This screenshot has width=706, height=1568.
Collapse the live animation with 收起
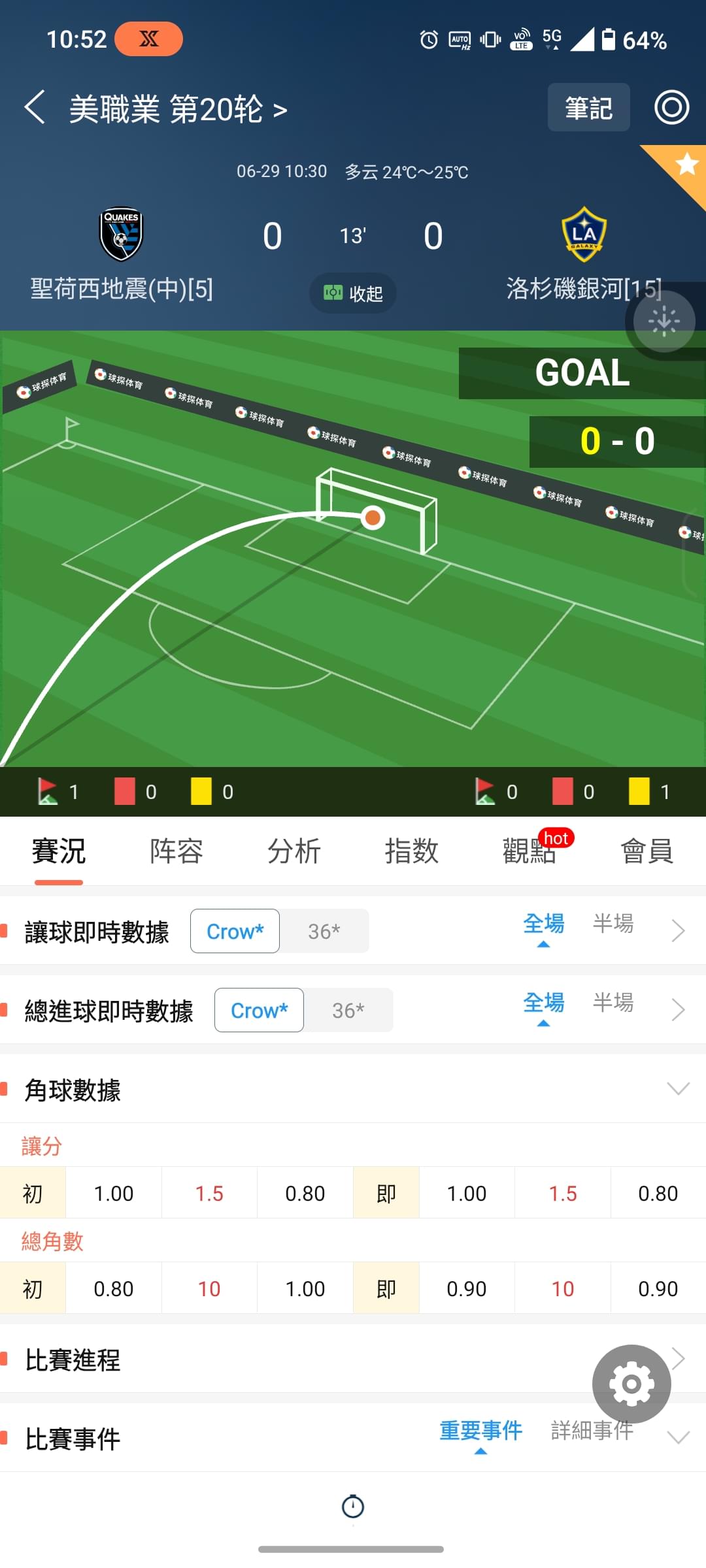click(353, 293)
